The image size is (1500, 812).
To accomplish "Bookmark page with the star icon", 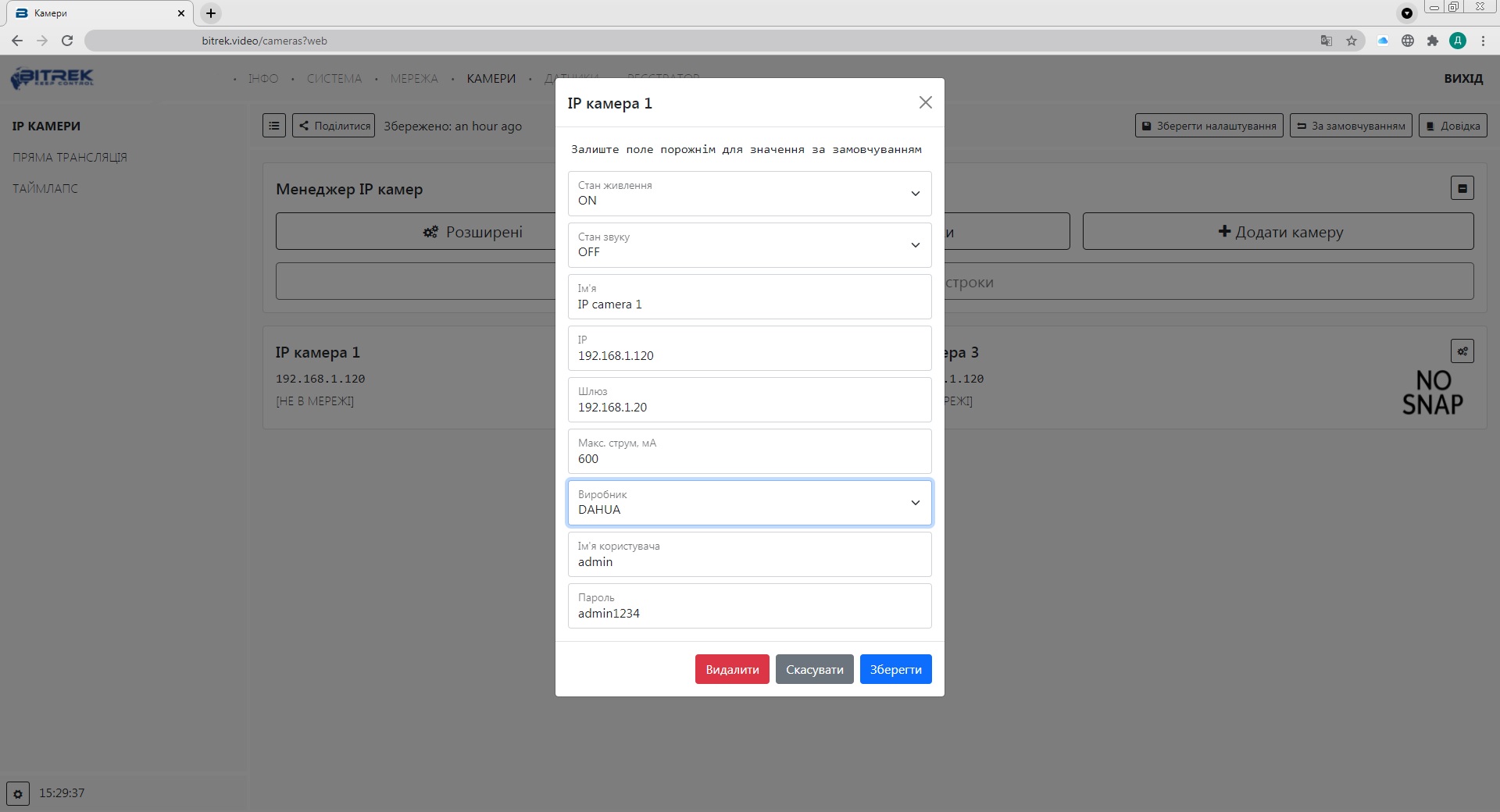I will click(1352, 41).
